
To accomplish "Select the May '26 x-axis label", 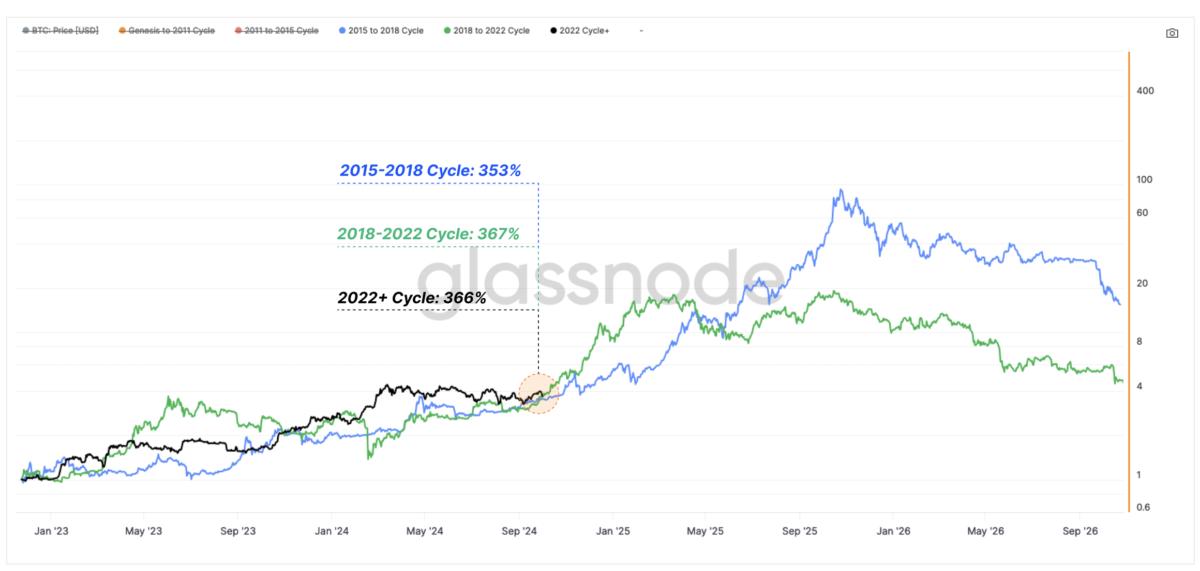I will pyautogui.click(x=986, y=531).
